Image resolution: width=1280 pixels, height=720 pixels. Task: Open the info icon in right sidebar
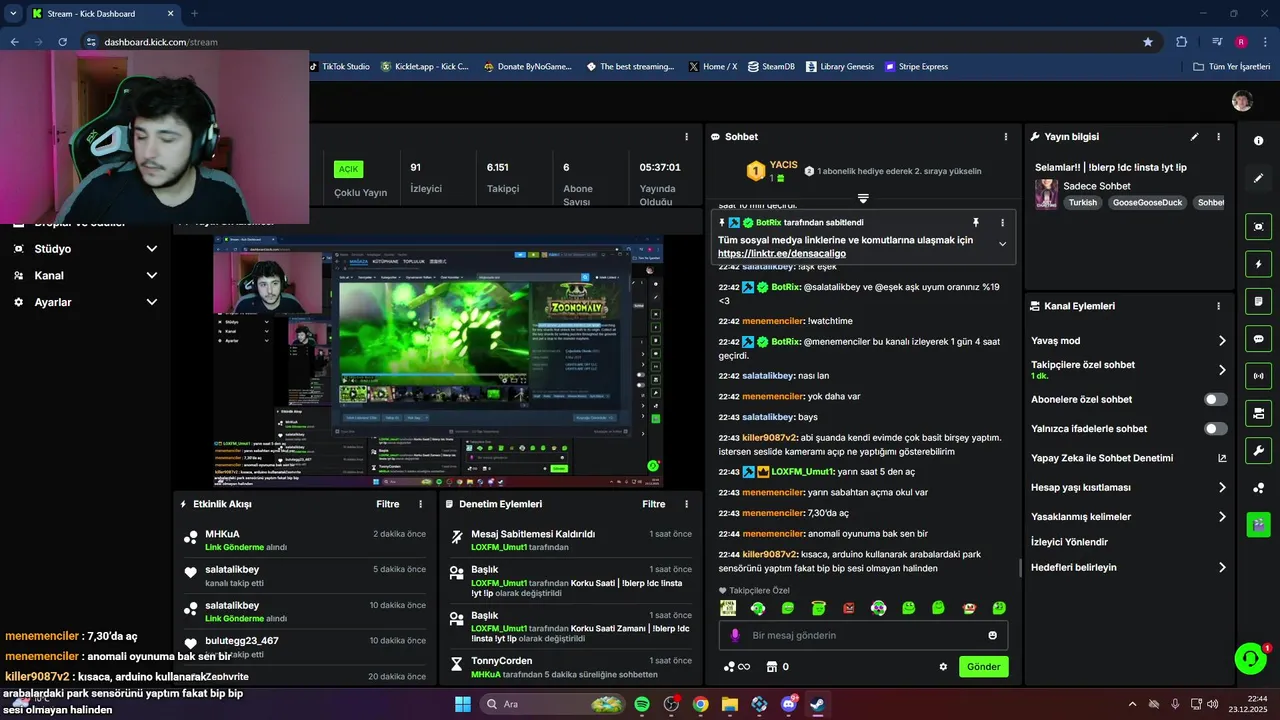coord(1259,141)
